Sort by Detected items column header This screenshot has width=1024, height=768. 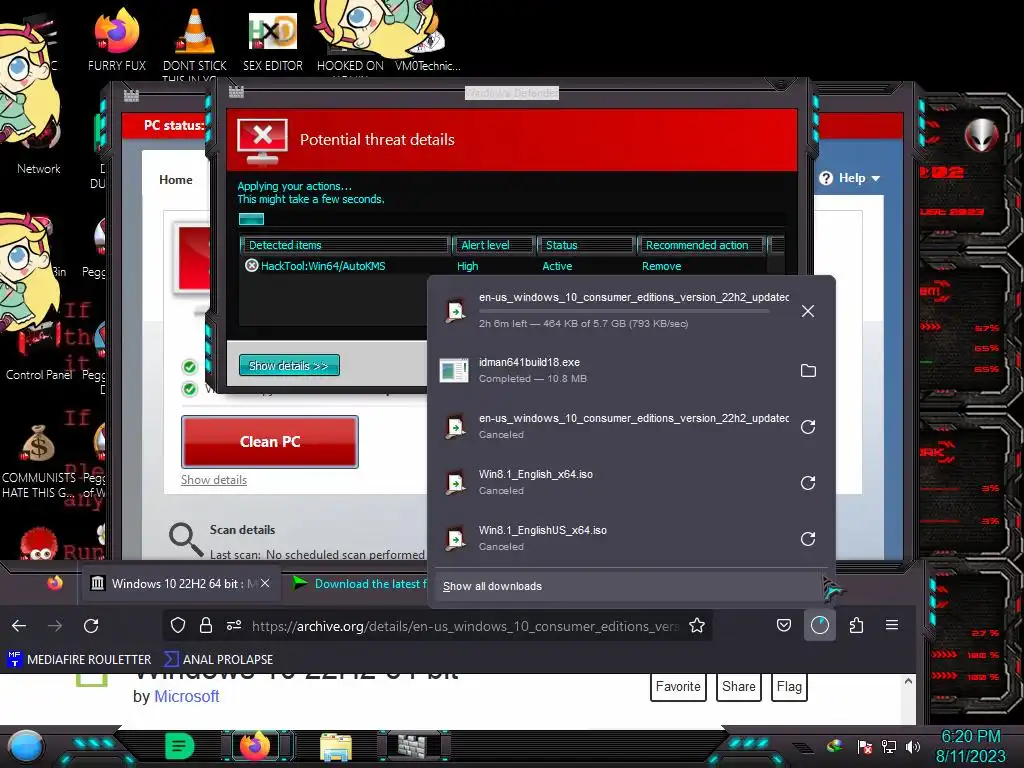[x=345, y=245]
